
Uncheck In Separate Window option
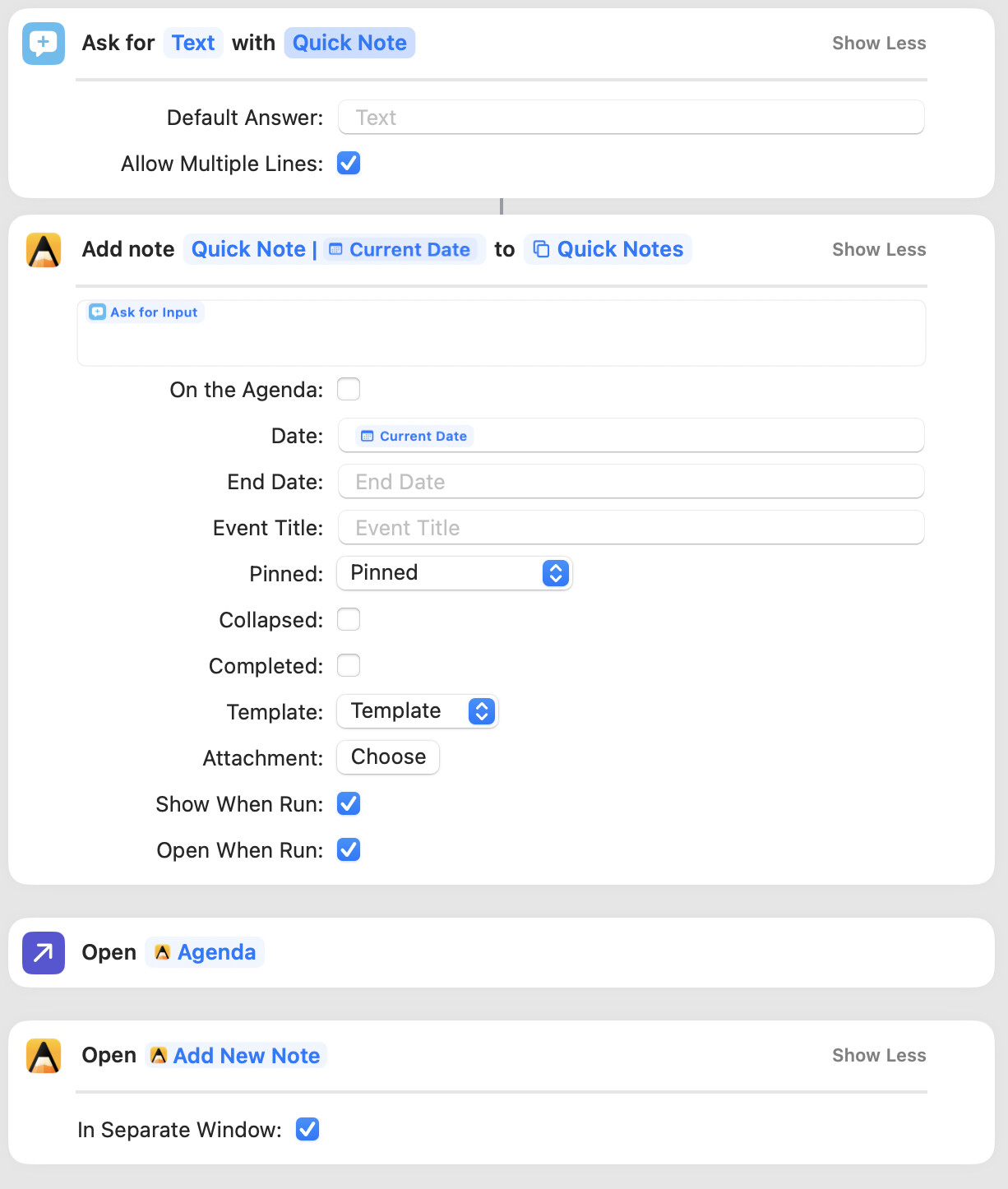tap(307, 1129)
